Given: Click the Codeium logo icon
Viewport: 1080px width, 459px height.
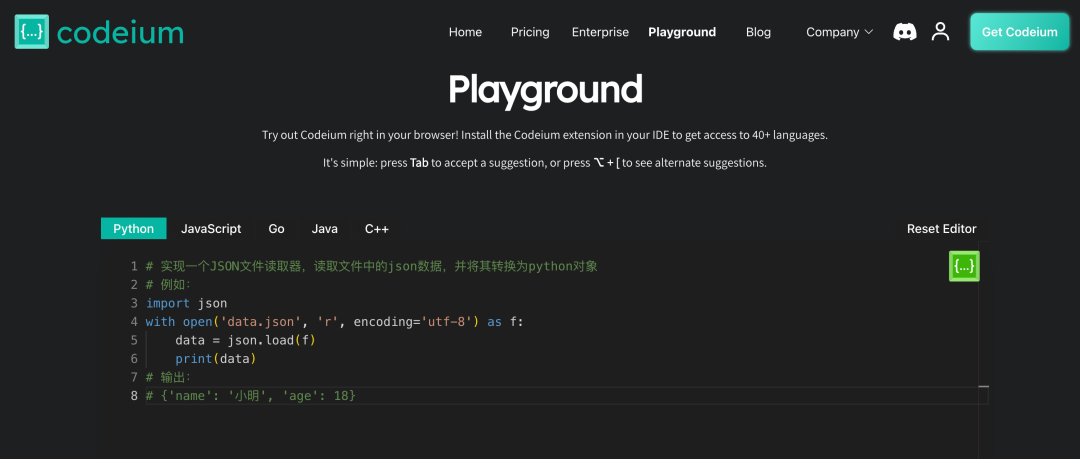Looking at the screenshot, I should click(32, 32).
